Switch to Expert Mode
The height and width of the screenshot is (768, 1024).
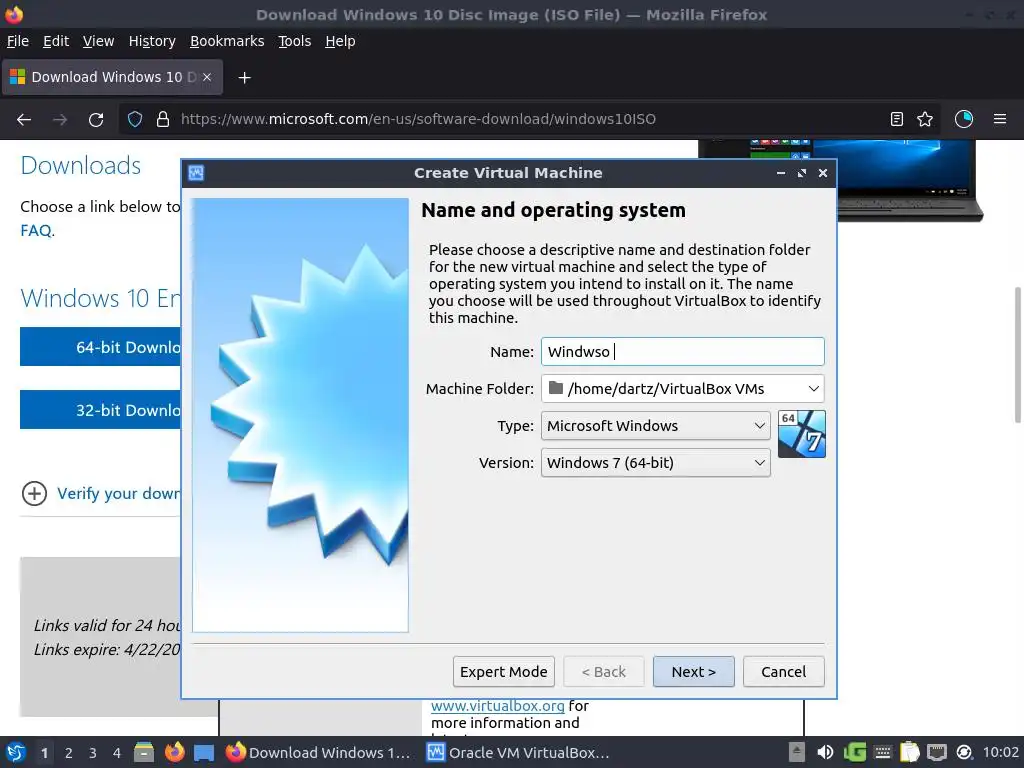coord(504,671)
